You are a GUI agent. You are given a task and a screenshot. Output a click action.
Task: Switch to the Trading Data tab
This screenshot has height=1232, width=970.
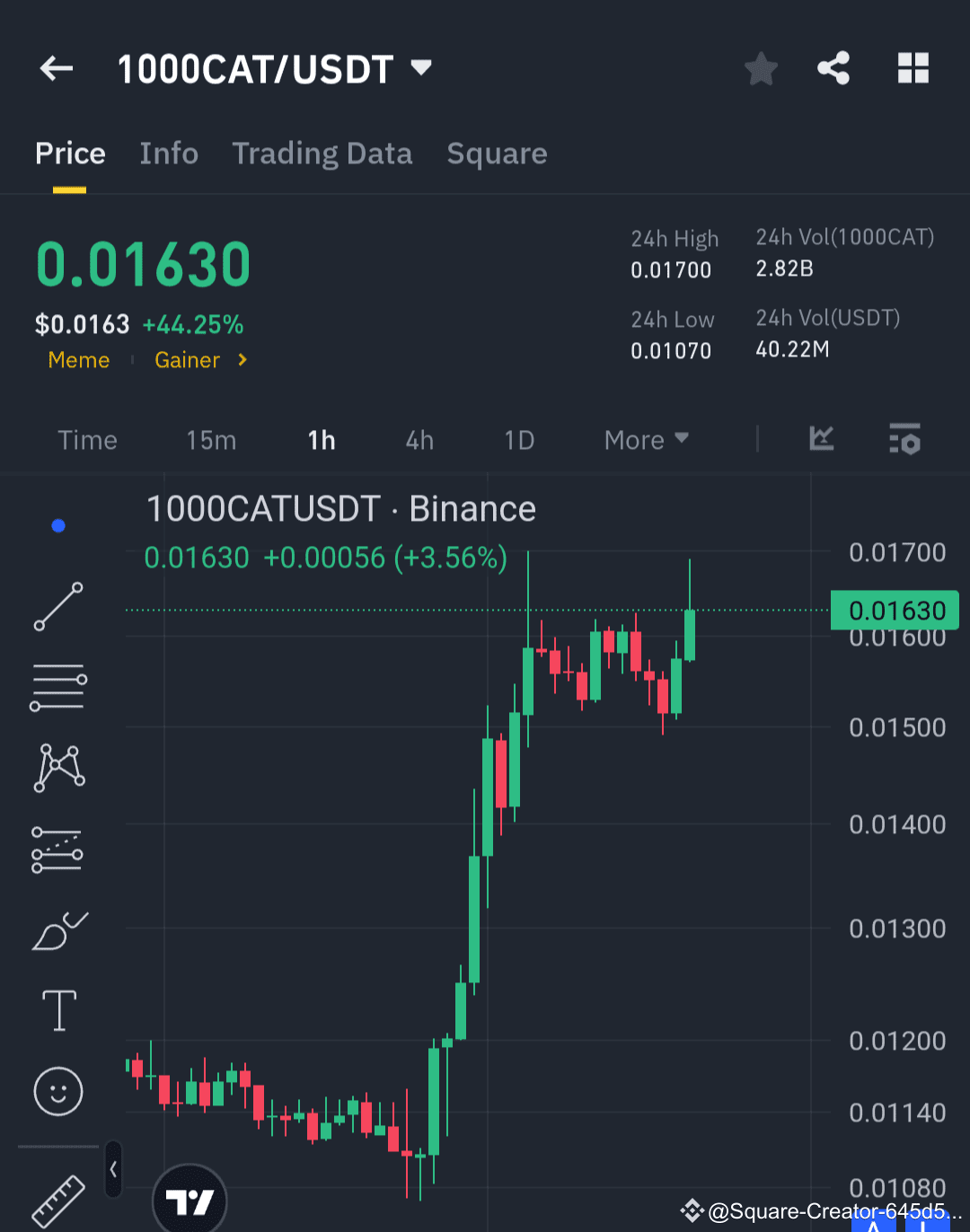(x=322, y=154)
